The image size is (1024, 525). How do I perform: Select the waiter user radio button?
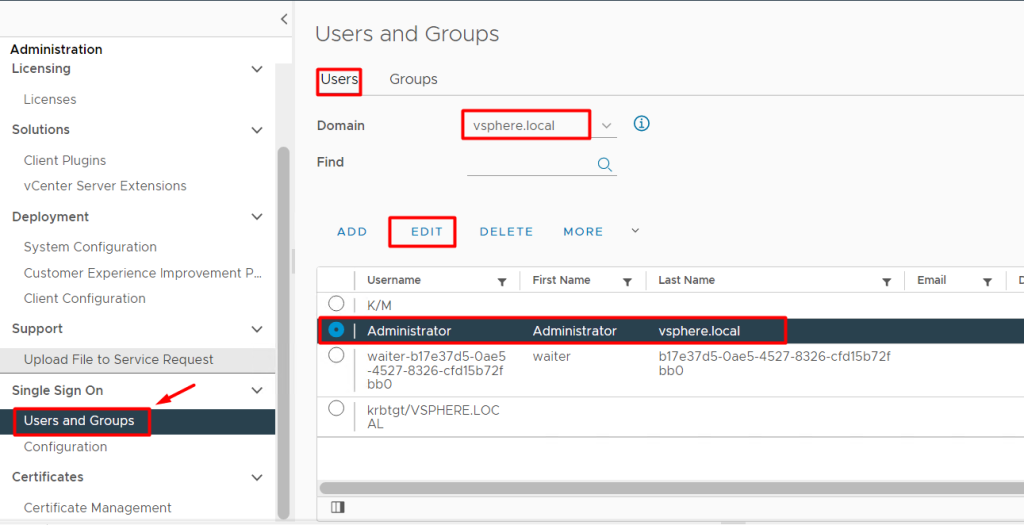336,355
